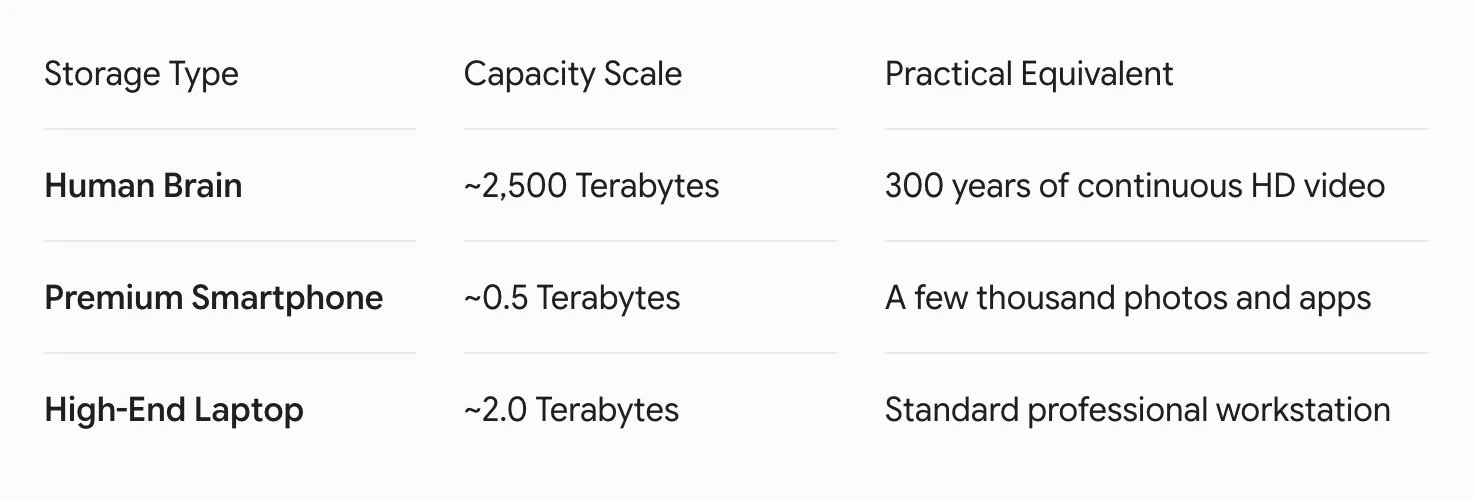Click Standard professional workstation cell
Viewport: 1474px width, 502px height.
coord(1137,411)
